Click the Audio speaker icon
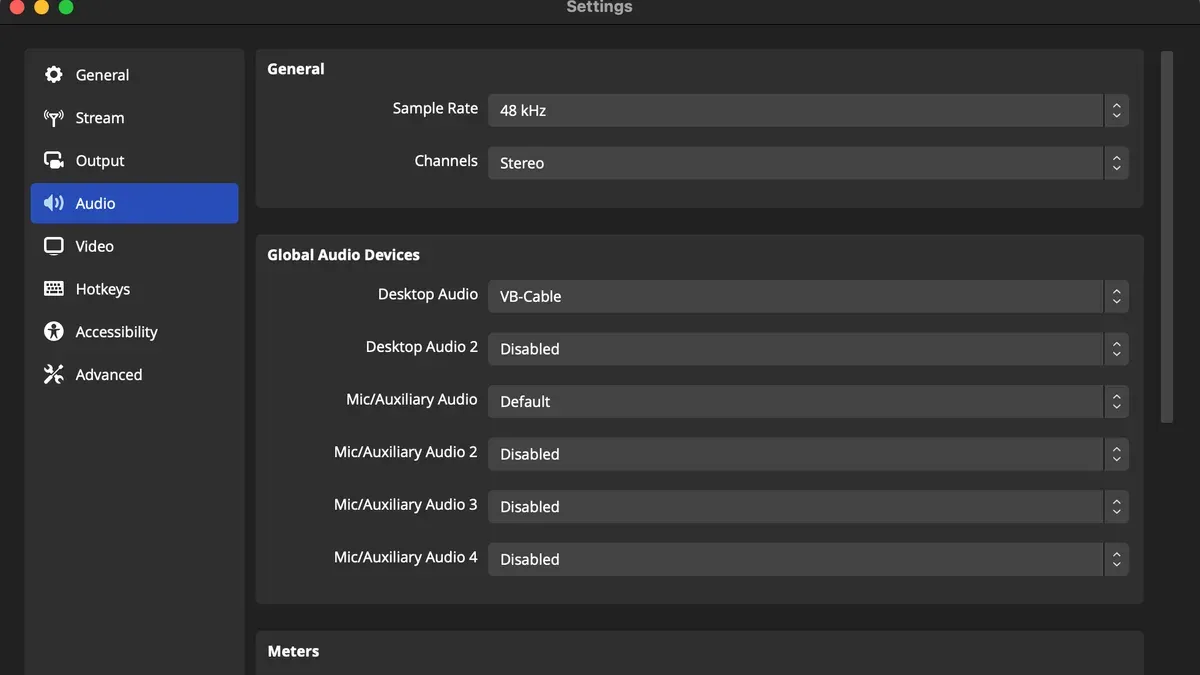The image size is (1200, 675). click(54, 203)
